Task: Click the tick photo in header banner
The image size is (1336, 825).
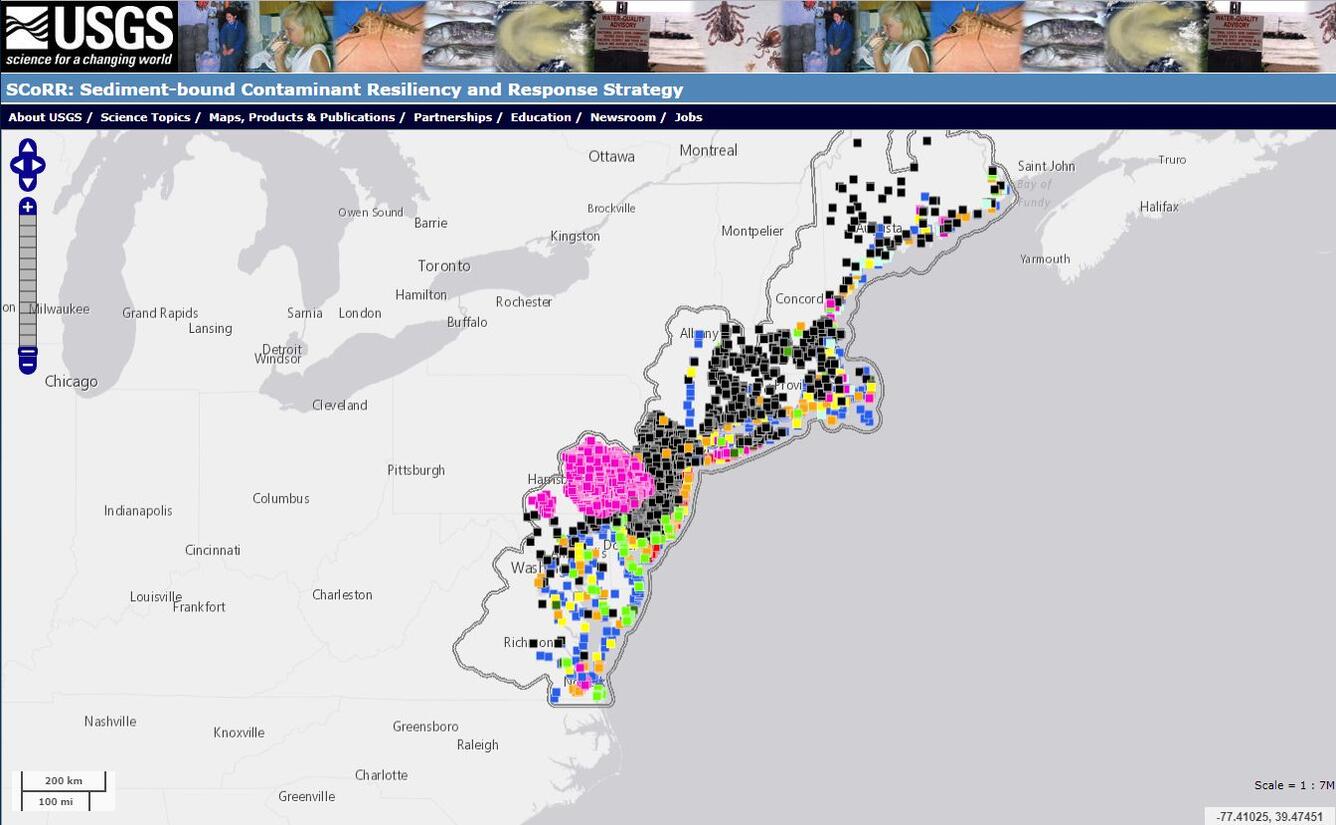Action: pyautogui.click(x=742, y=36)
